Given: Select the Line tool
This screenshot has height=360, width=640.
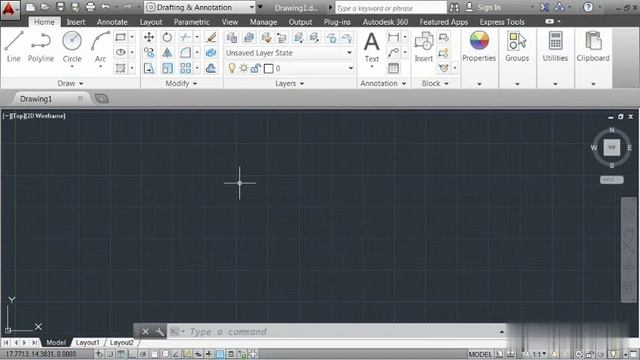Looking at the screenshot, I should (x=14, y=47).
